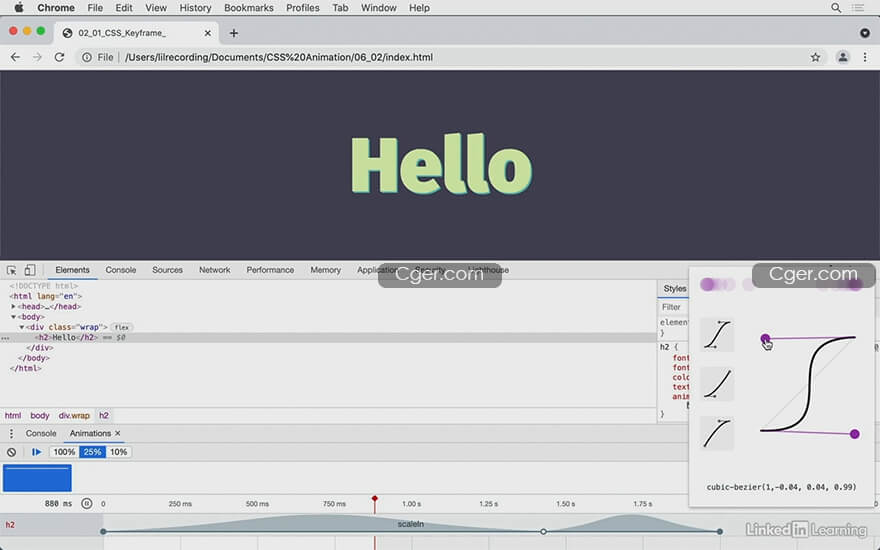880x550 pixels.
Task: Set animation playback speed to 100%
Action: [x=64, y=452]
